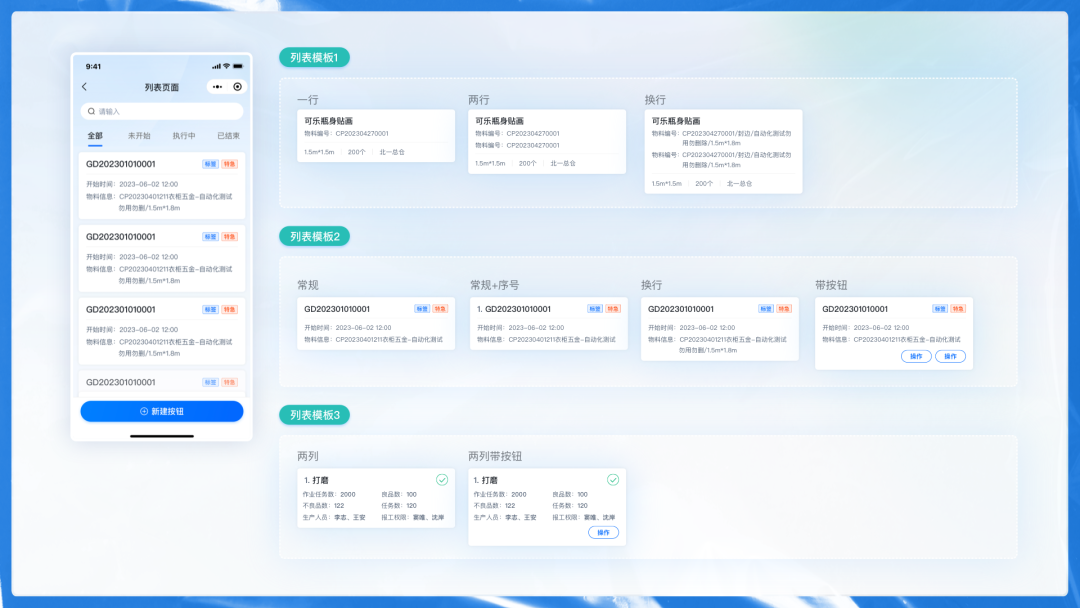Click the 列表模板1 green label

tap(314, 58)
